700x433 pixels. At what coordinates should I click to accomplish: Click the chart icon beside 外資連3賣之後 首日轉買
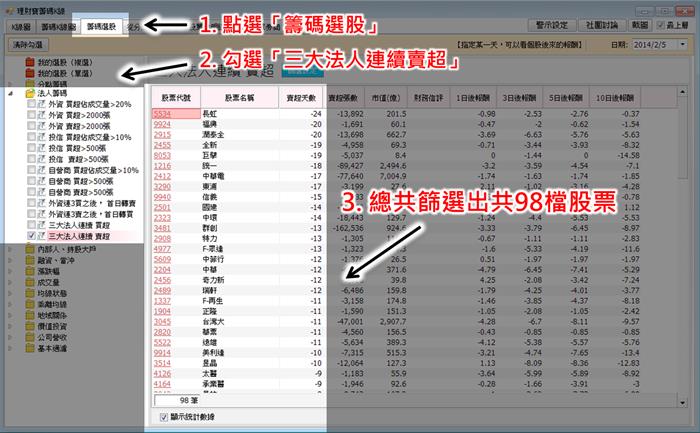click(x=42, y=214)
